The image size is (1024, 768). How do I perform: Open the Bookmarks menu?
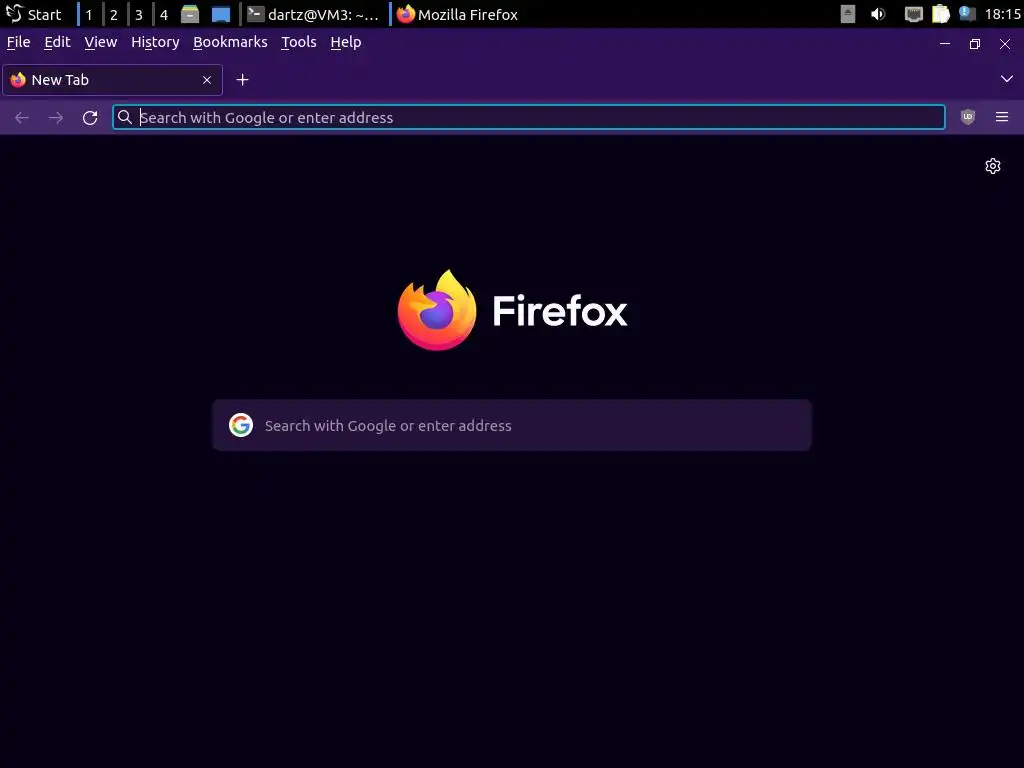[231, 42]
